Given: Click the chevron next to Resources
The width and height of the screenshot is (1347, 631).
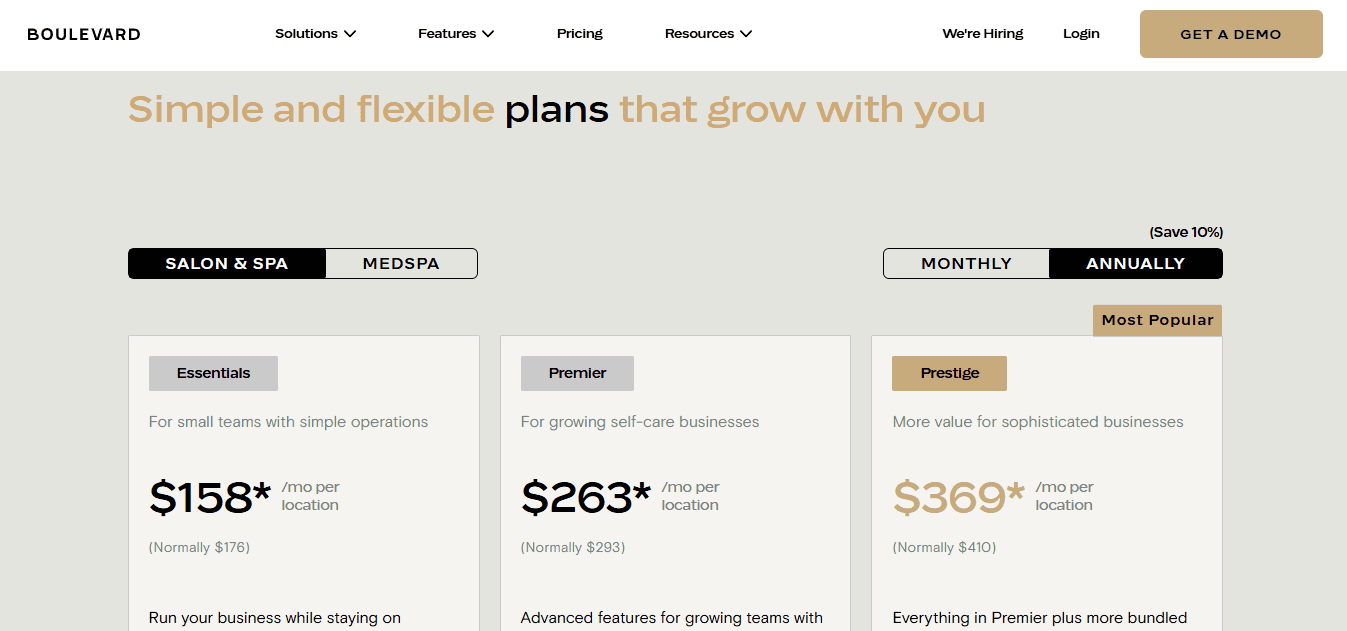Looking at the screenshot, I should click(x=745, y=34).
